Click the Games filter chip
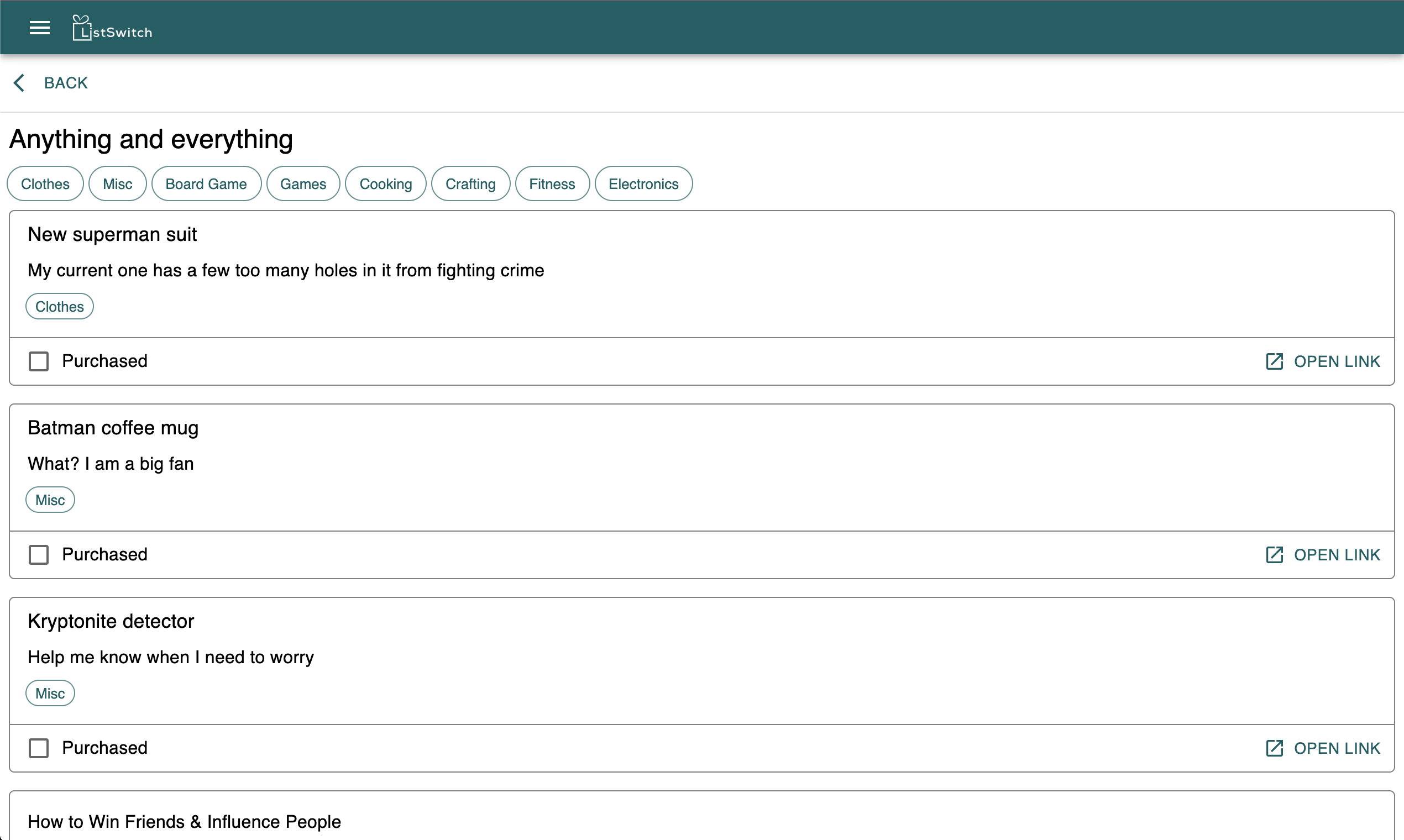 pyautogui.click(x=303, y=184)
